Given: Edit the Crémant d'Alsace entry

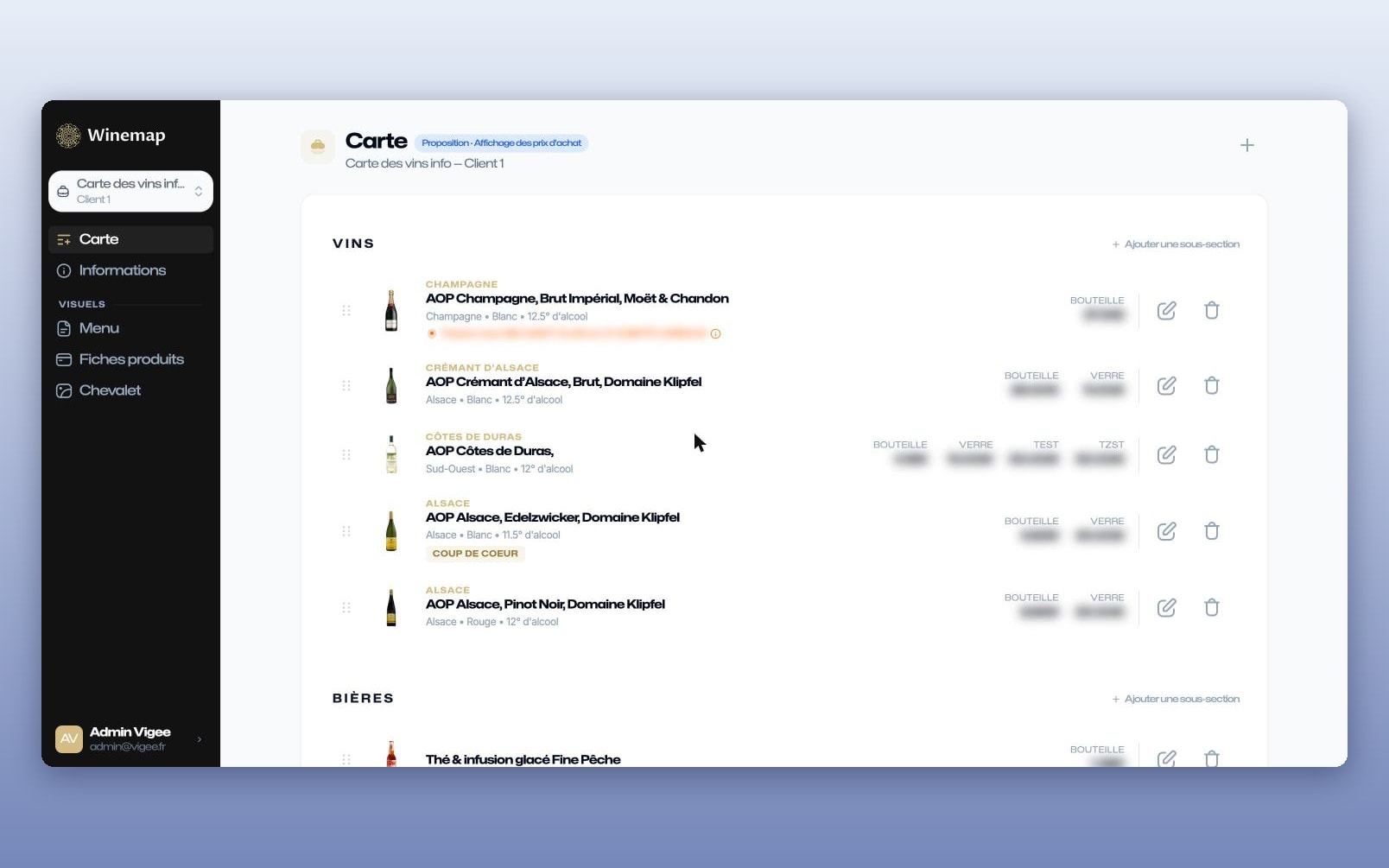Looking at the screenshot, I should coord(1166,385).
